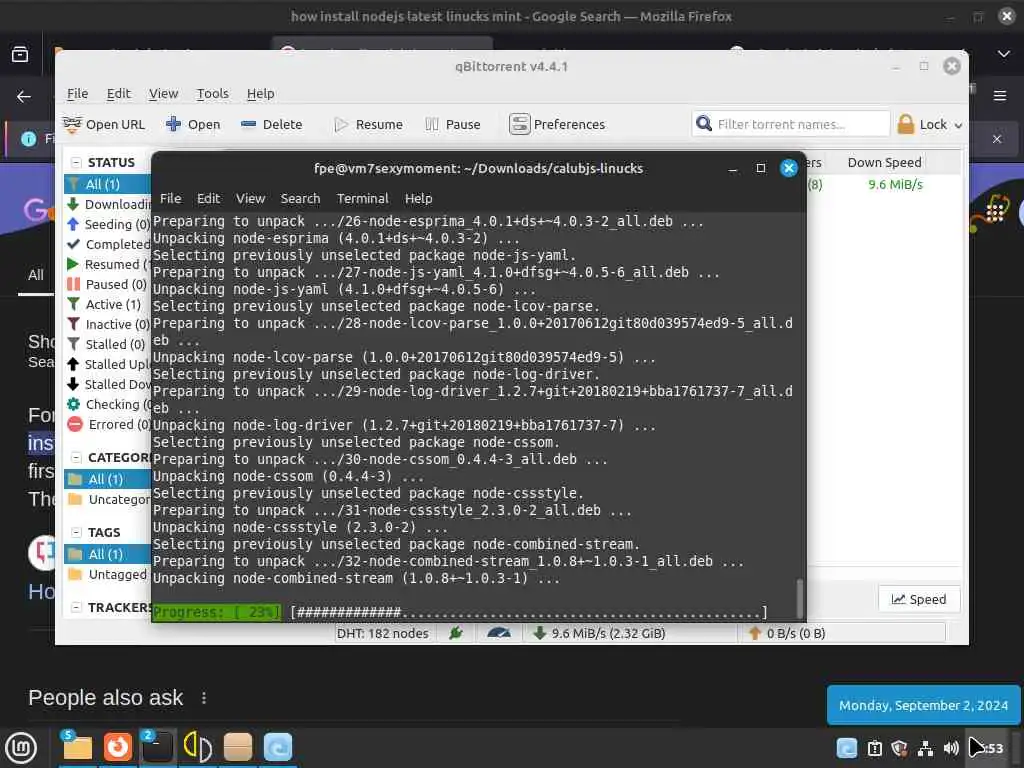Click Firefox back arrow button

24,97
